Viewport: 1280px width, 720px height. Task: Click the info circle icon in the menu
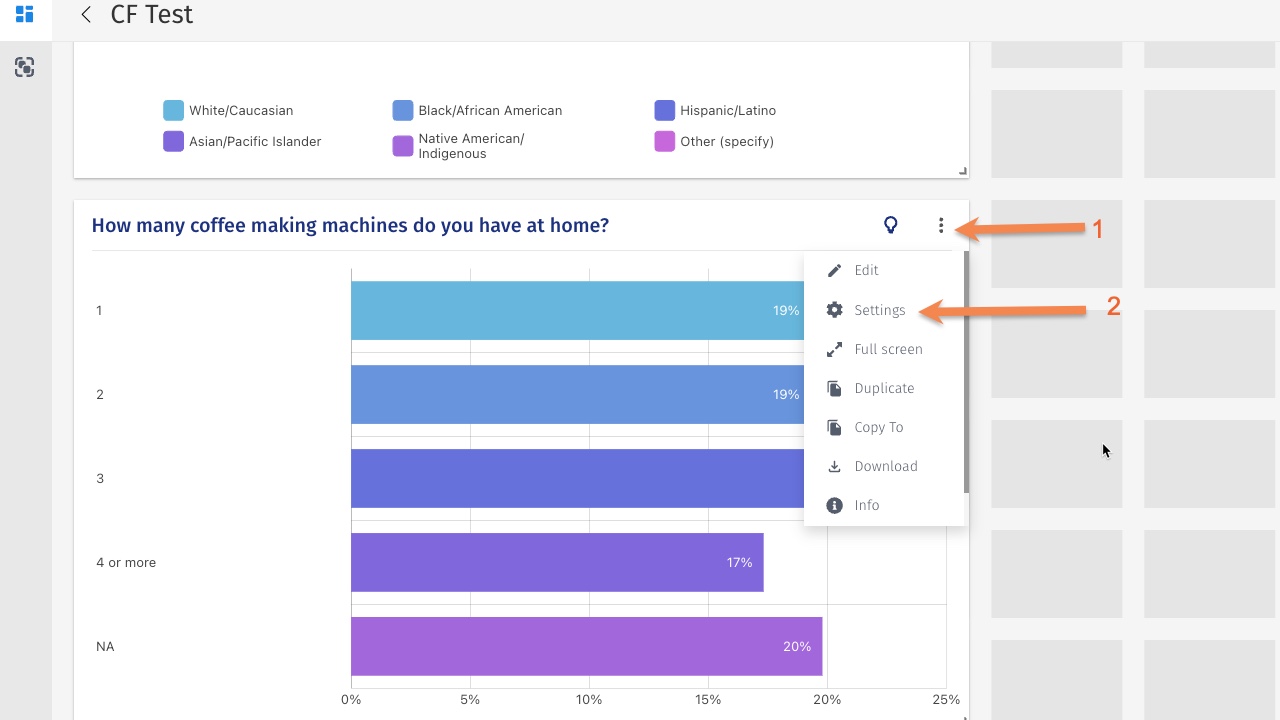coord(834,505)
